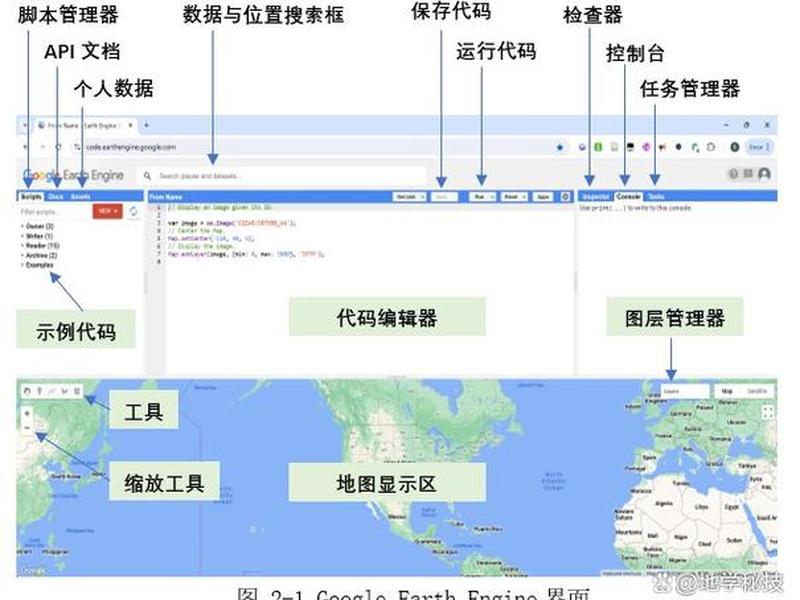Click the Apps button
Screen dimensions: 800x600
tap(543, 196)
